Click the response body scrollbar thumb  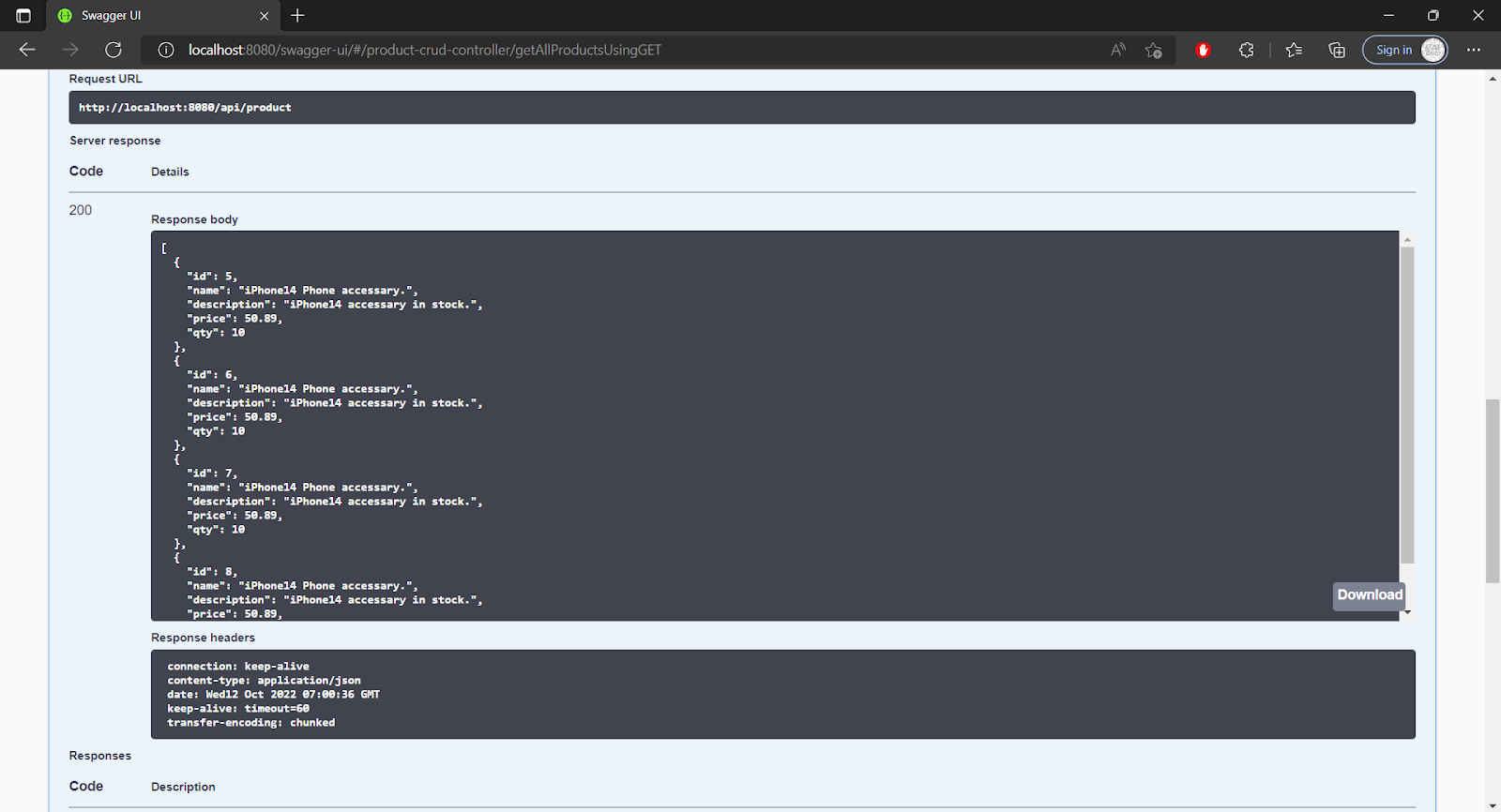pos(1407,405)
